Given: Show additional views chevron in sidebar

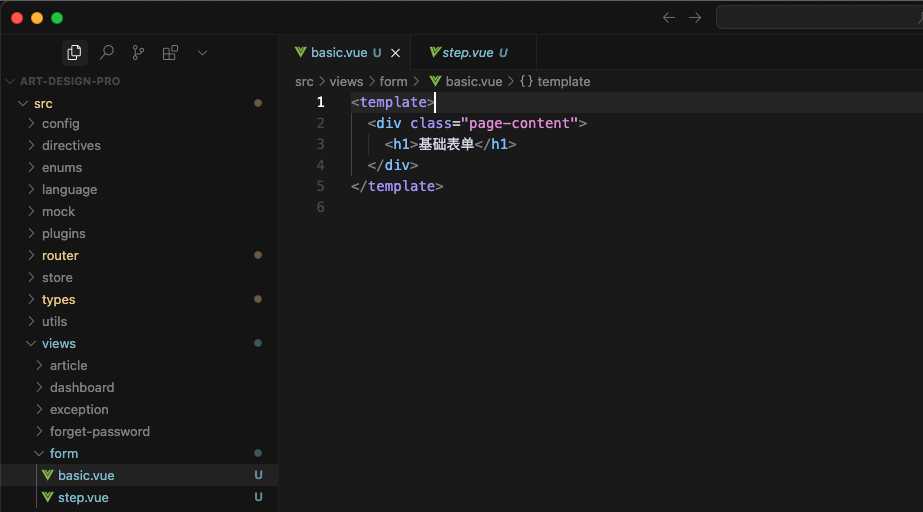Looking at the screenshot, I should click(x=202, y=53).
